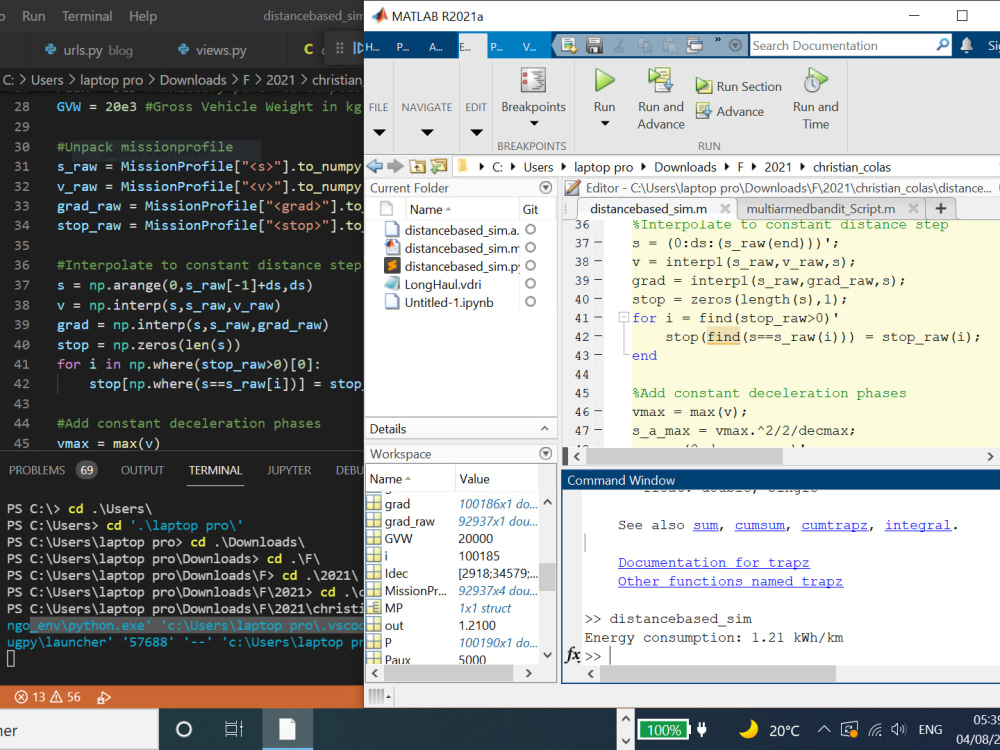Switch to multiarmedbandit_Script.m editor tab

click(819, 208)
